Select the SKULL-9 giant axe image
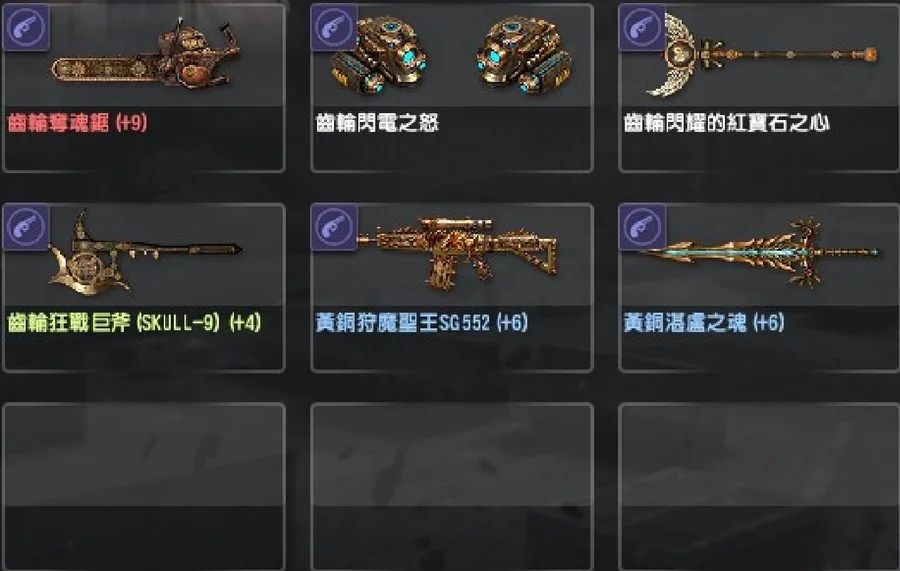Viewport: 900px width, 571px height. (x=145, y=253)
